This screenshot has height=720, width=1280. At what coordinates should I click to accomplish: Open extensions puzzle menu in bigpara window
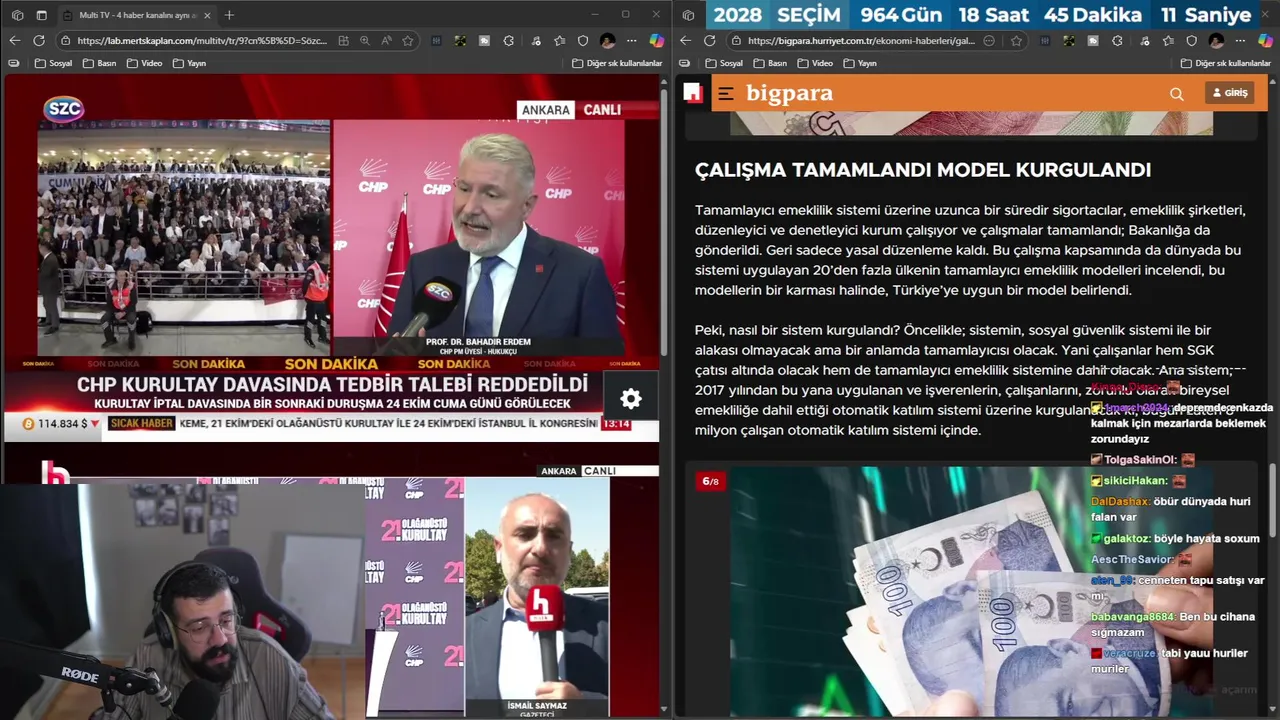pos(1118,41)
